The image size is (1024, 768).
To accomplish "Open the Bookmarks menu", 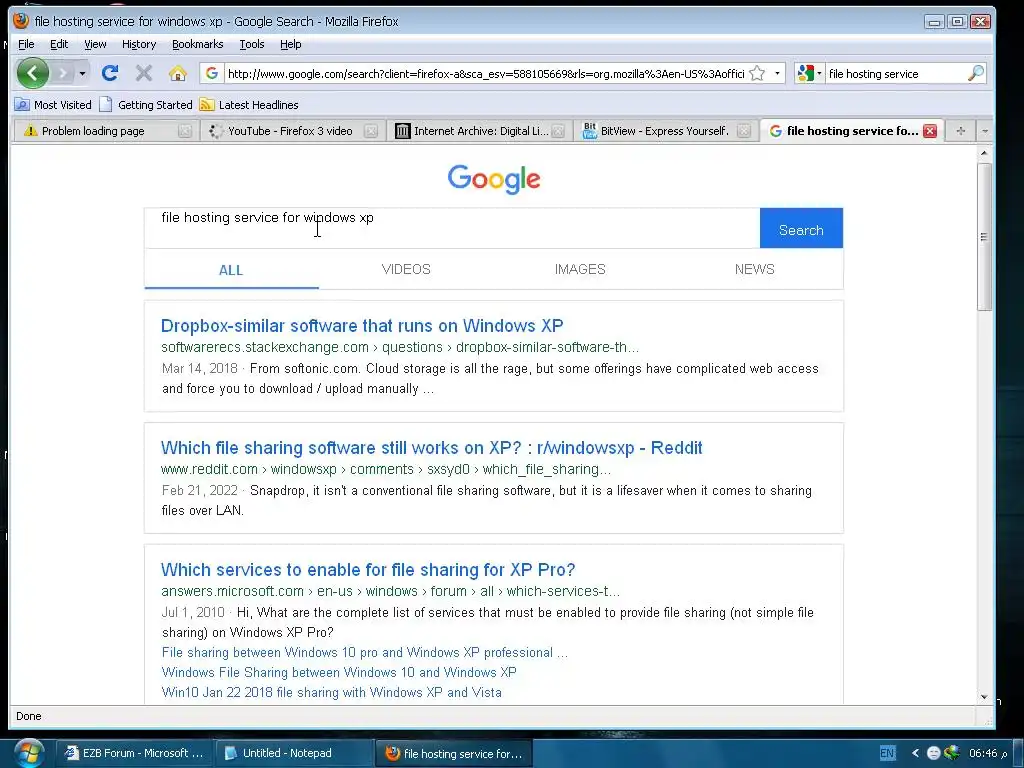I will [198, 44].
